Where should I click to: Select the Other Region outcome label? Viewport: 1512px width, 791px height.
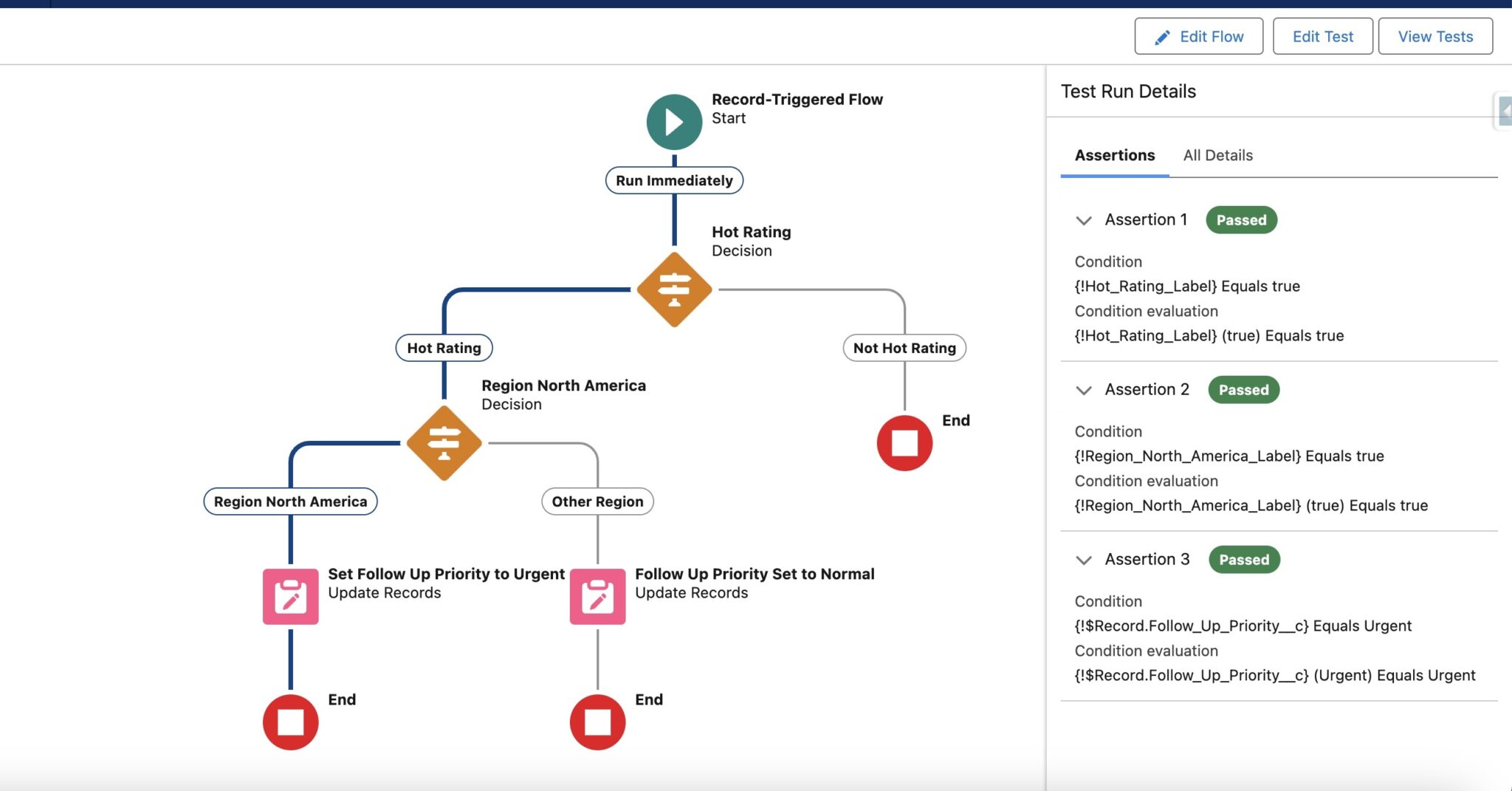click(597, 501)
